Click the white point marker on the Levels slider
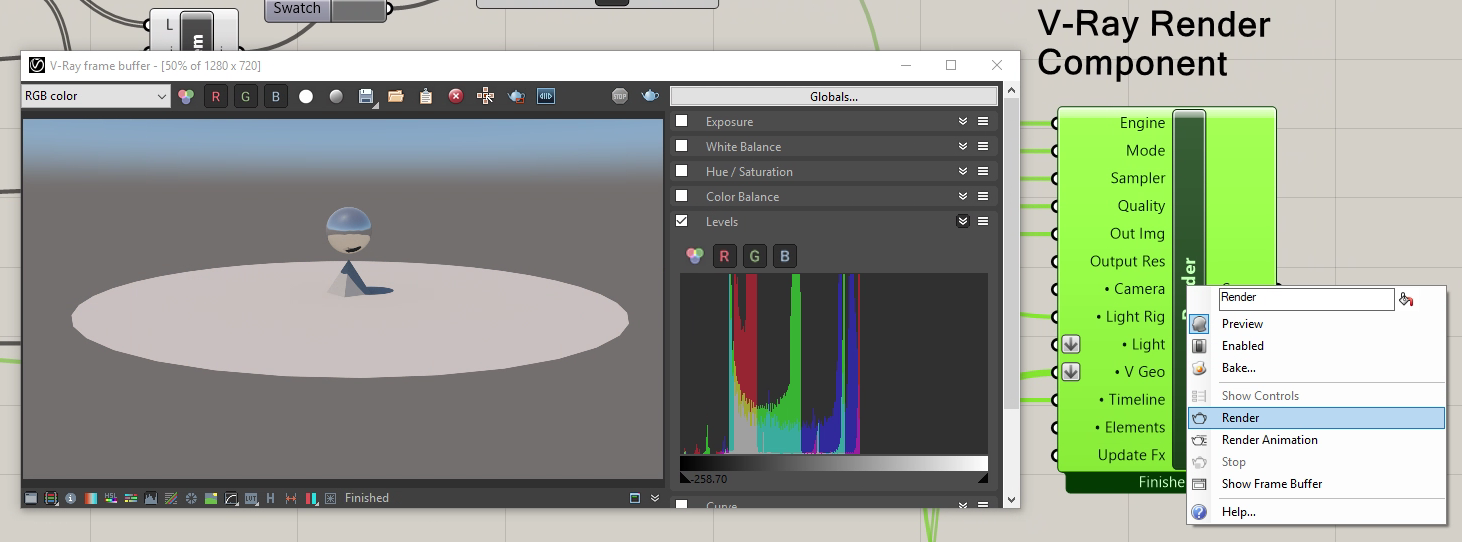1462x542 pixels. (x=983, y=478)
